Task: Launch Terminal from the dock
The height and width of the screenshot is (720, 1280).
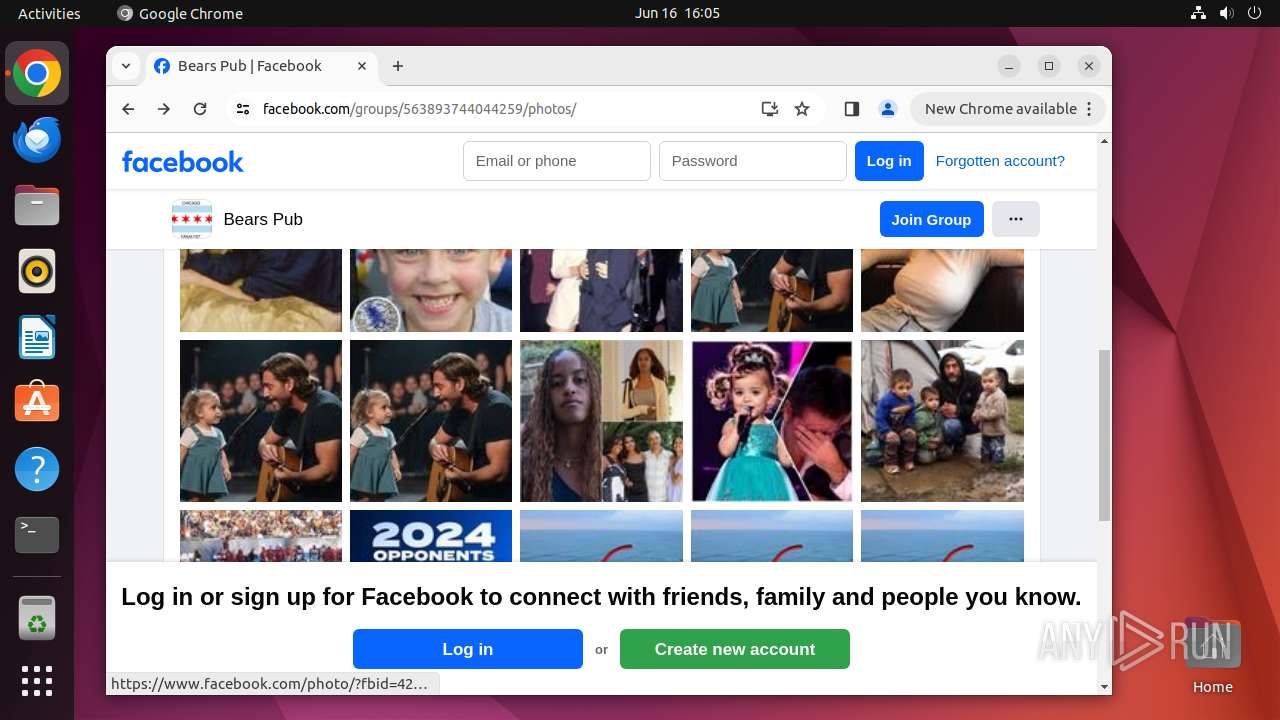Action: click(x=37, y=535)
